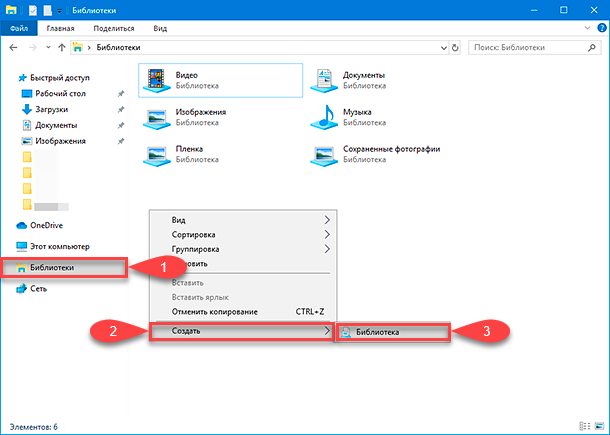The height and width of the screenshot is (435, 610).
Task: Open the Пленка library icon
Action: pos(157,154)
